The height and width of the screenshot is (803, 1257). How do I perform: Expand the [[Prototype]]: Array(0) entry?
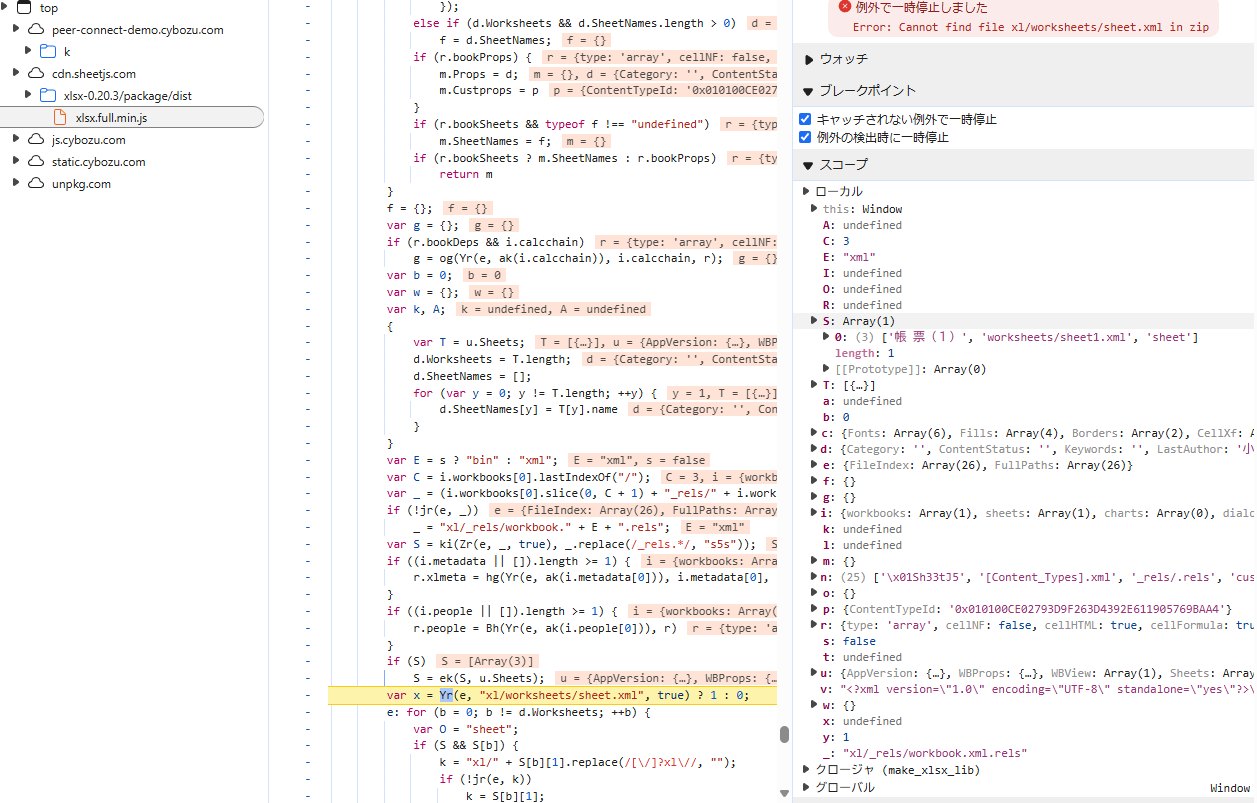(x=827, y=369)
